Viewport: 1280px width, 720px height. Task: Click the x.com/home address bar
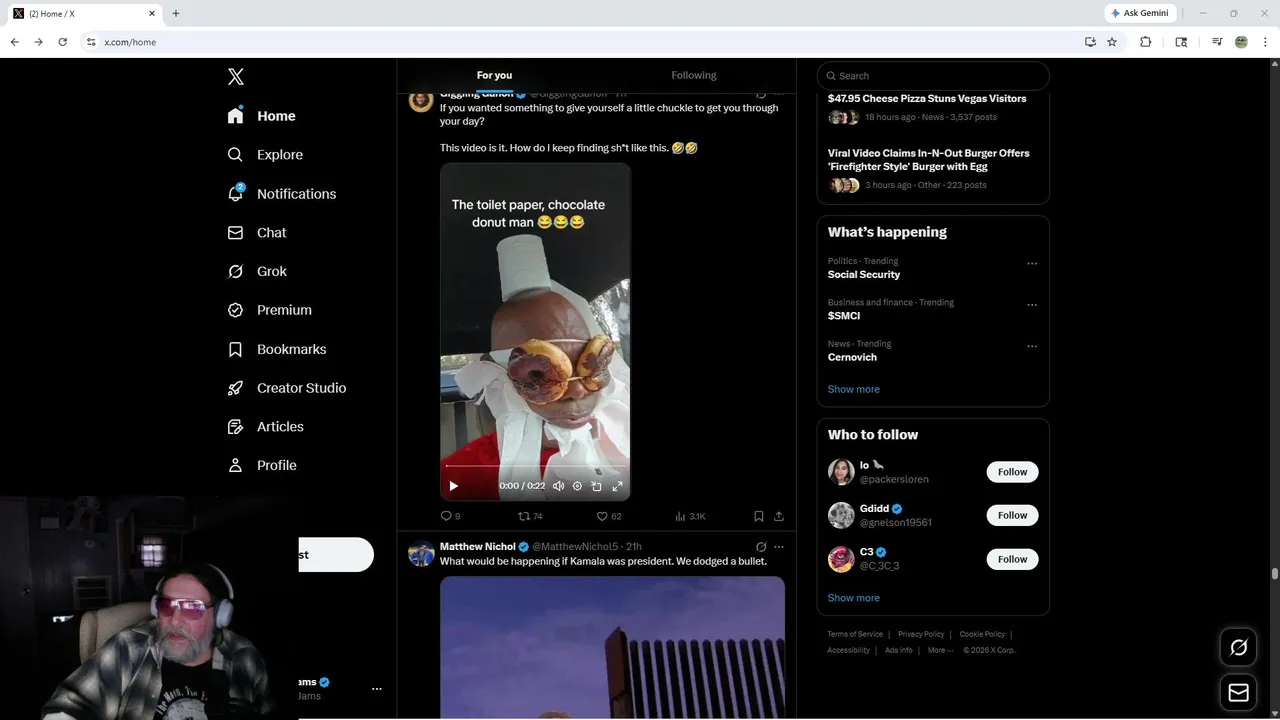[580, 42]
